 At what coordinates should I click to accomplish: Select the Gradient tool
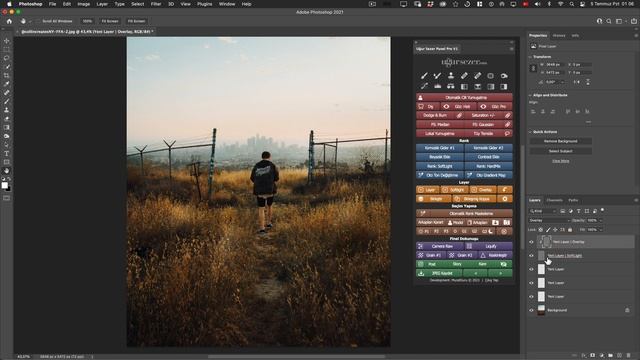point(7,127)
